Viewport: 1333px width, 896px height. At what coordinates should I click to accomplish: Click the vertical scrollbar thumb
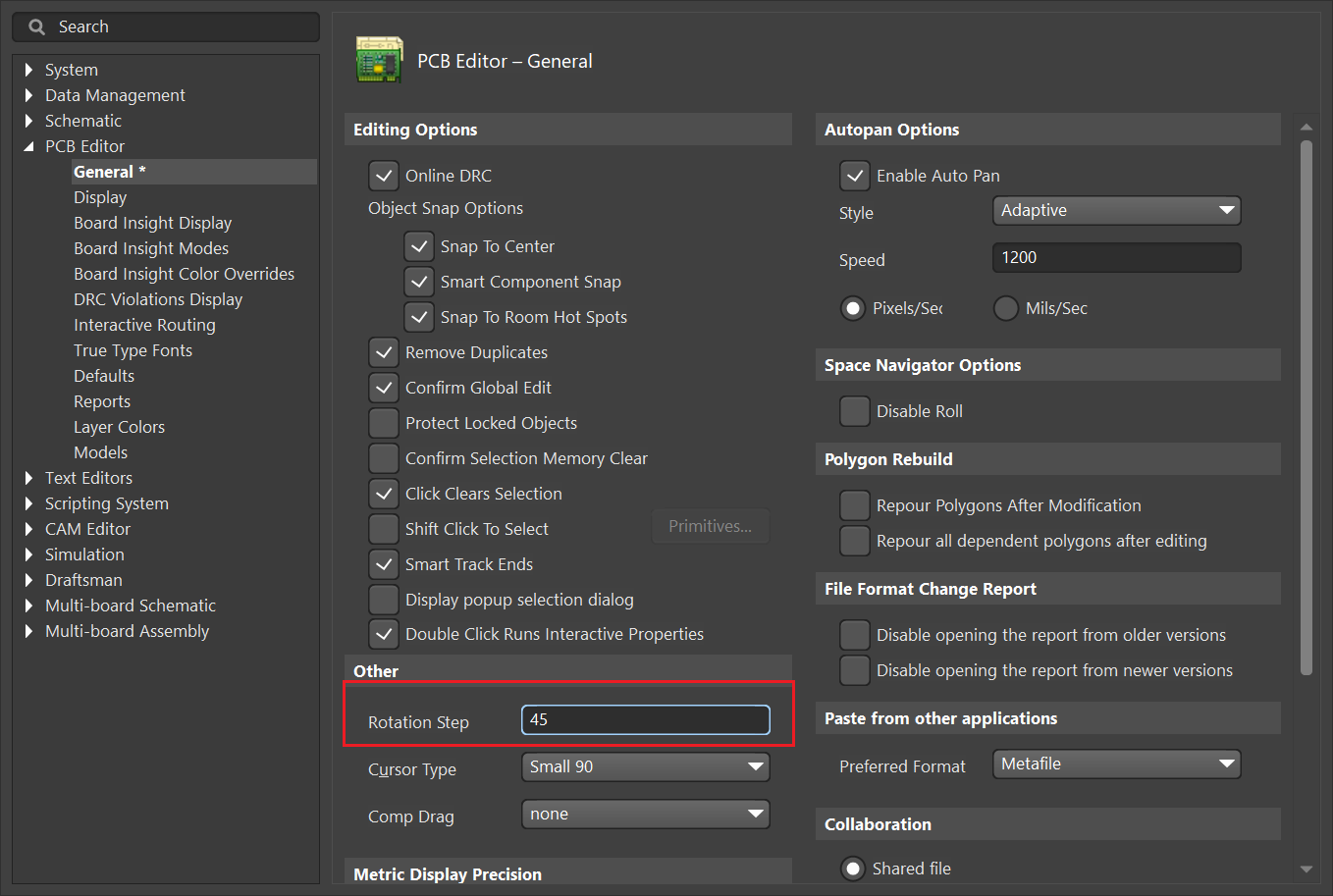point(1306,407)
